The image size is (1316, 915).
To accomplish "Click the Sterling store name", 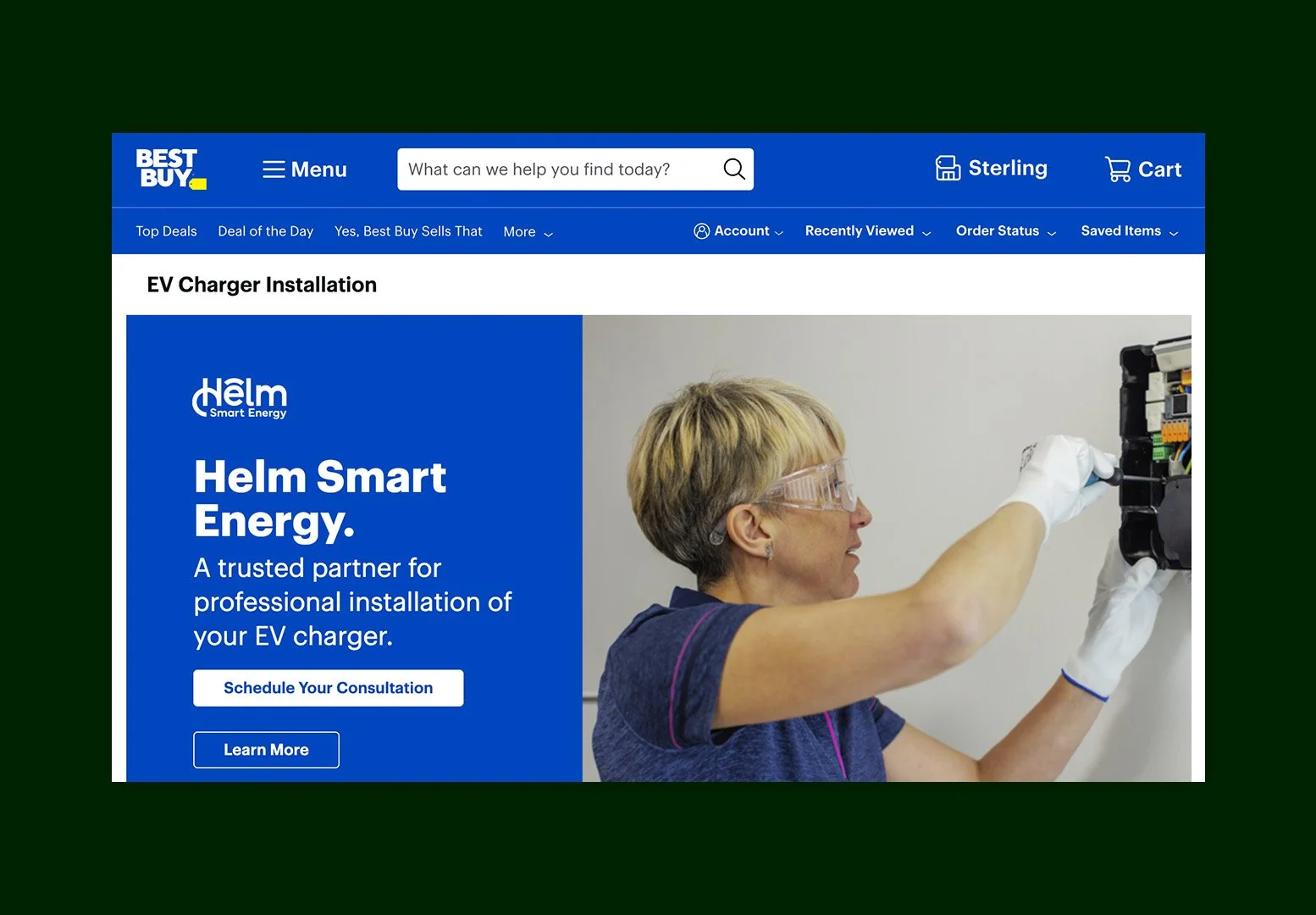I will click(x=1008, y=168).
